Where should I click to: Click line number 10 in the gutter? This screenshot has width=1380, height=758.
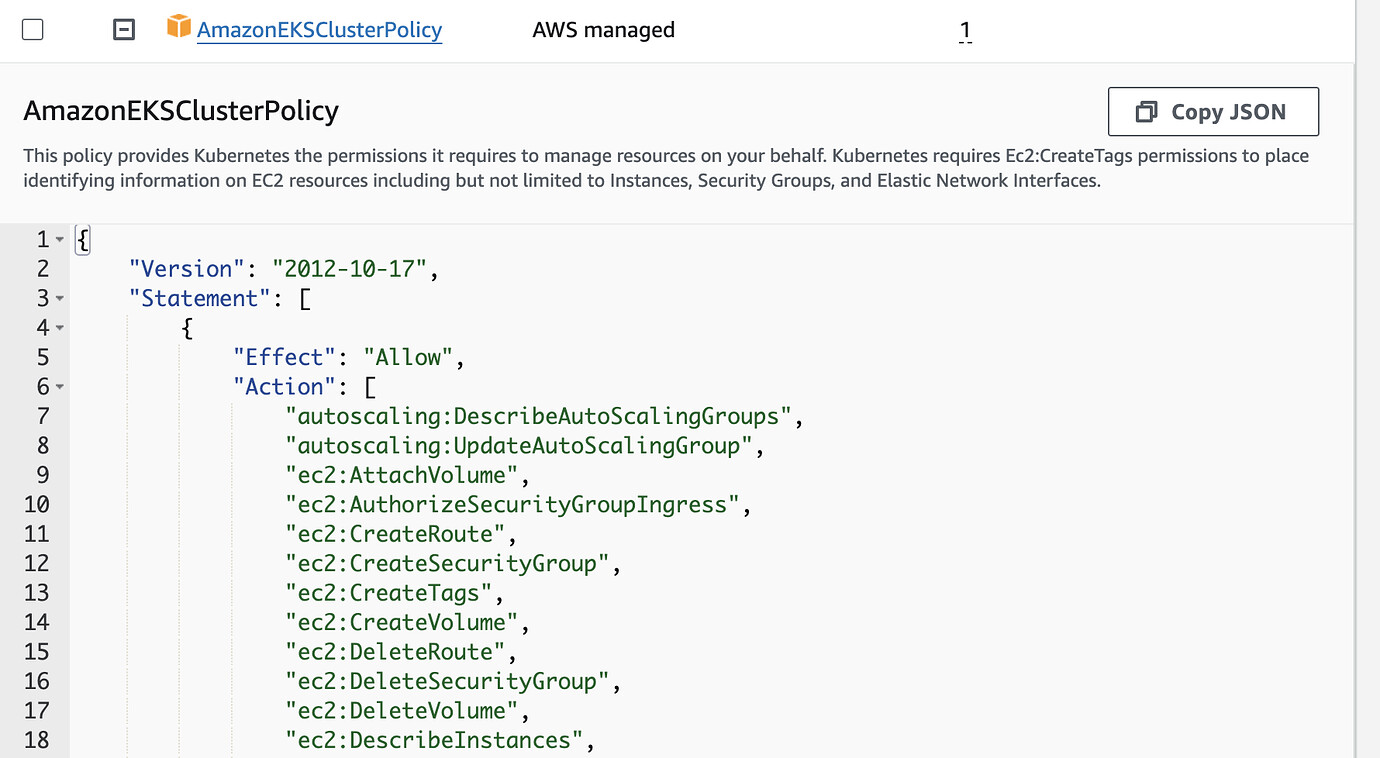pos(37,504)
